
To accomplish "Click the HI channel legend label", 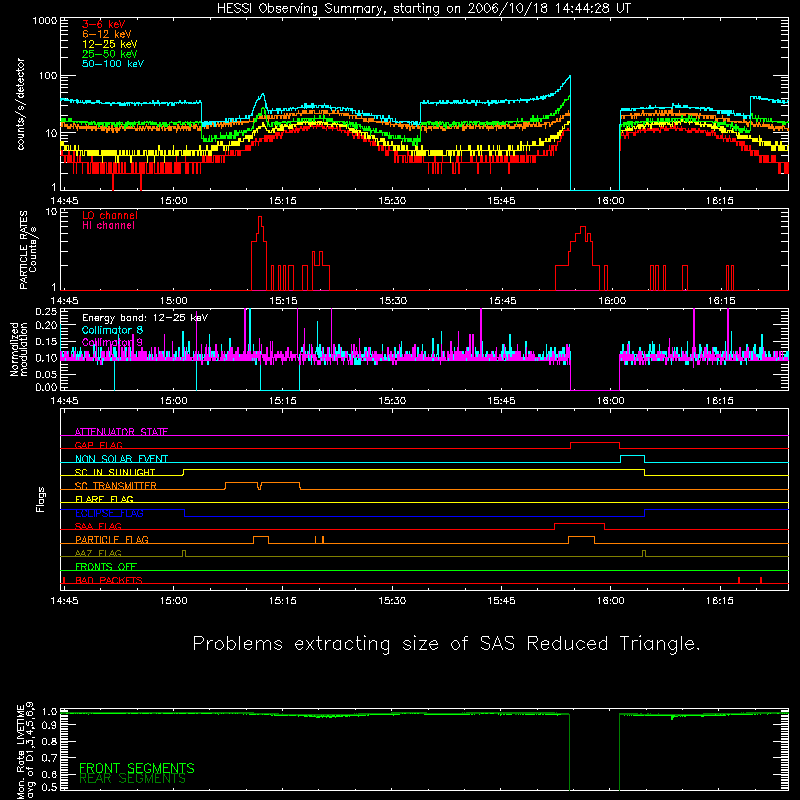I will [x=108, y=226].
